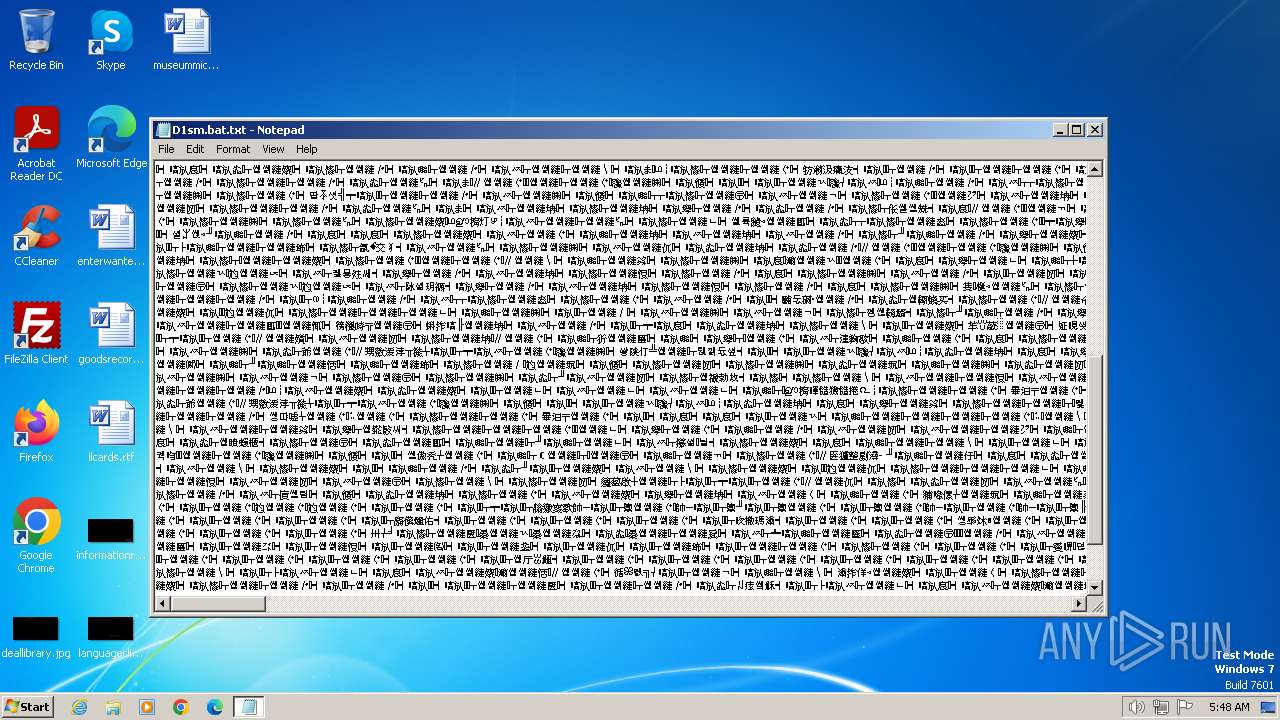Select the languagecli desktop file
The image size is (1280, 720).
(111, 637)
